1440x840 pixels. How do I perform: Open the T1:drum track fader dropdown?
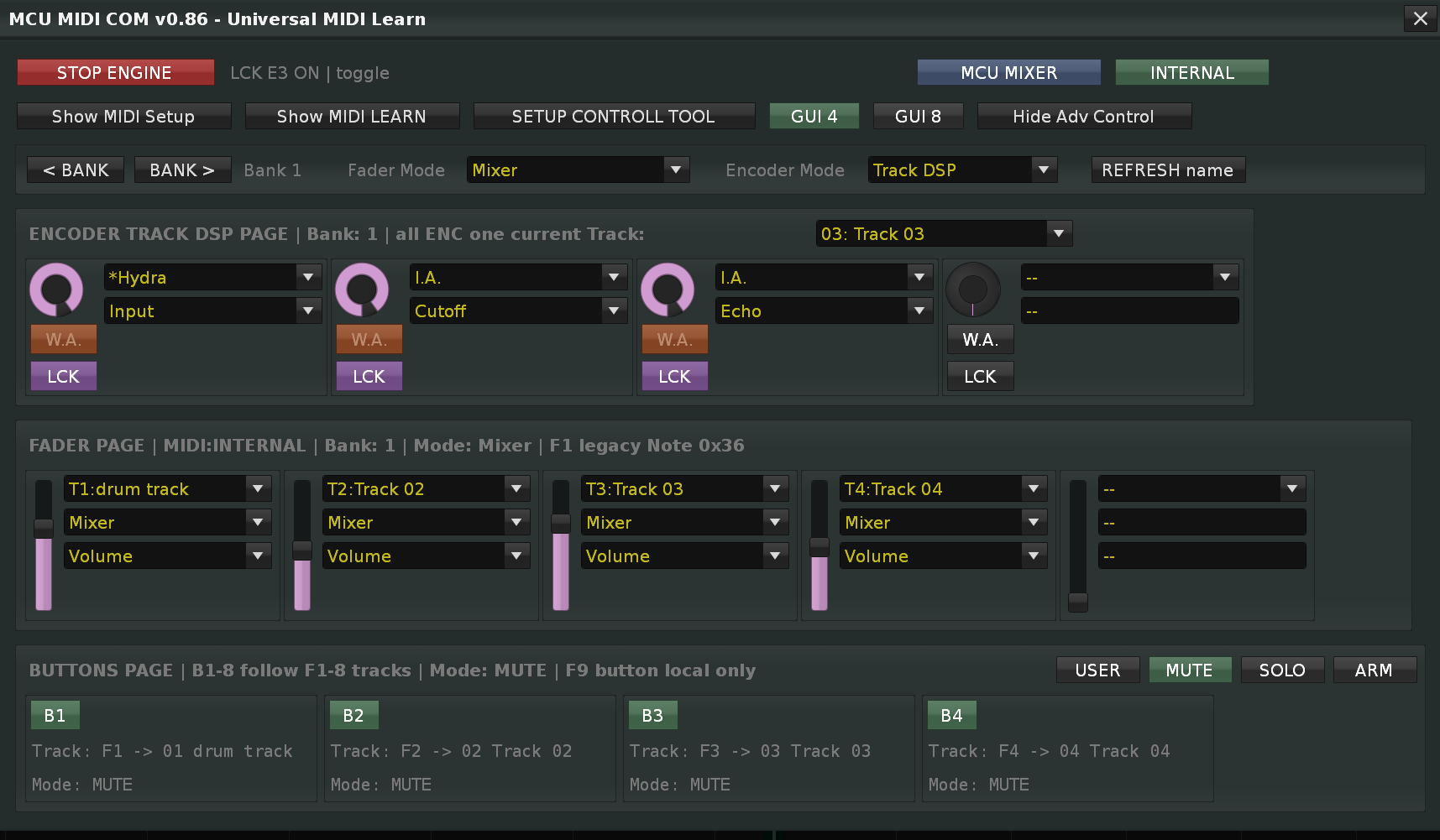[x=167, y=489]
